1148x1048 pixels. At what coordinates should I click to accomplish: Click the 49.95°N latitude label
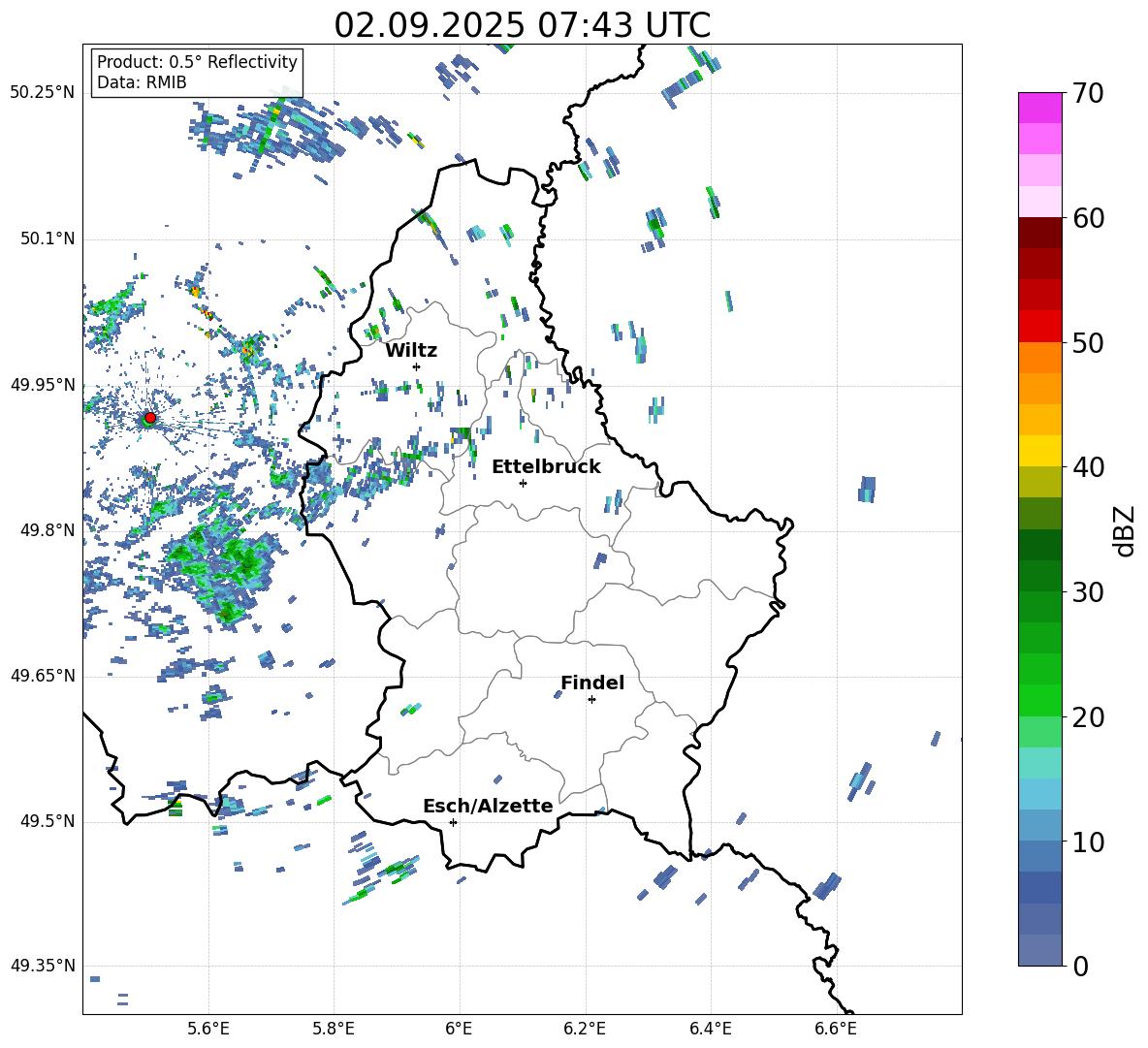43,384
